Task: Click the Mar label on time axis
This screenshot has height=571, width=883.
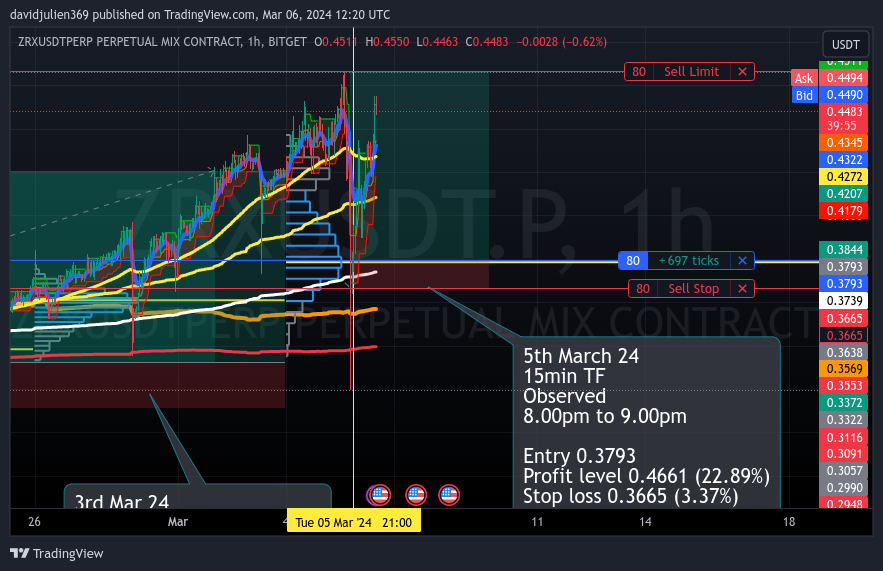Action: tap(177, 521)
